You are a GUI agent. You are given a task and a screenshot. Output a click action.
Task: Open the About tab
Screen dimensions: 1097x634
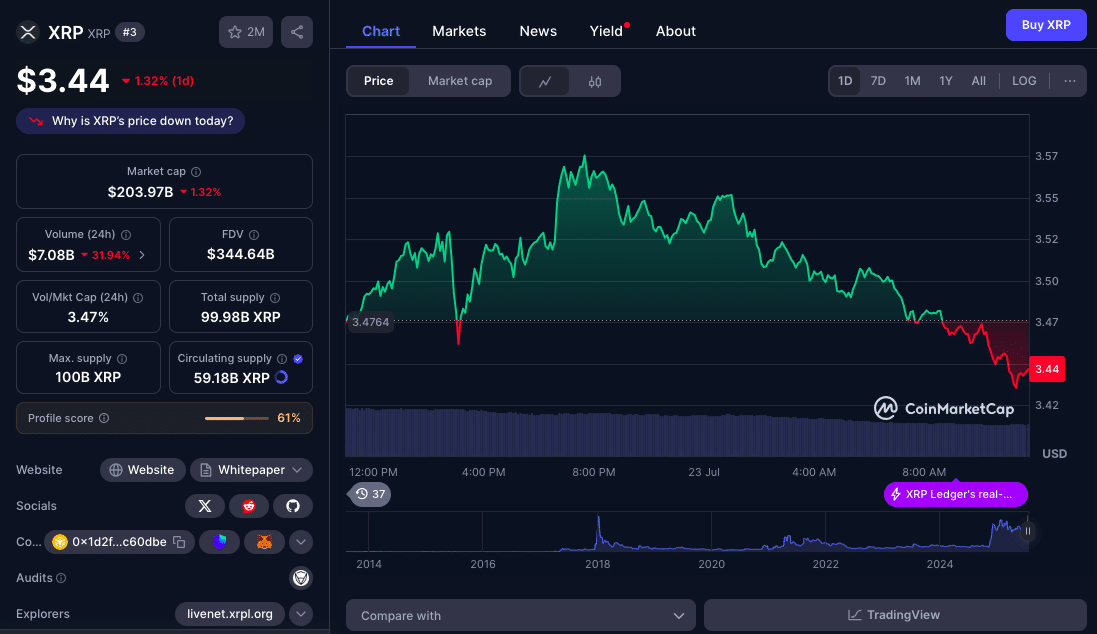tap(675, 31)
